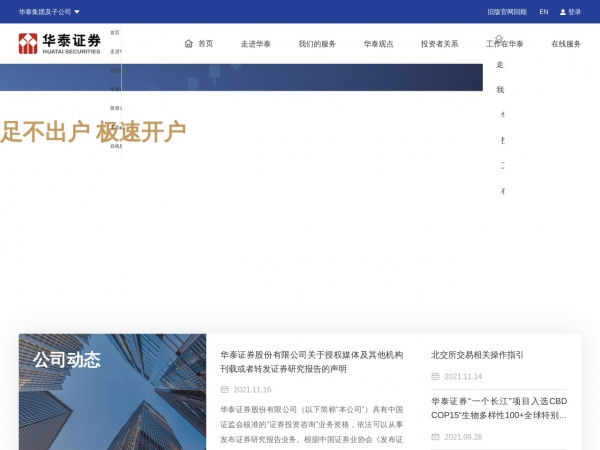Open the 我们的服务 menu
600x450 pixels.
point(317,44)
